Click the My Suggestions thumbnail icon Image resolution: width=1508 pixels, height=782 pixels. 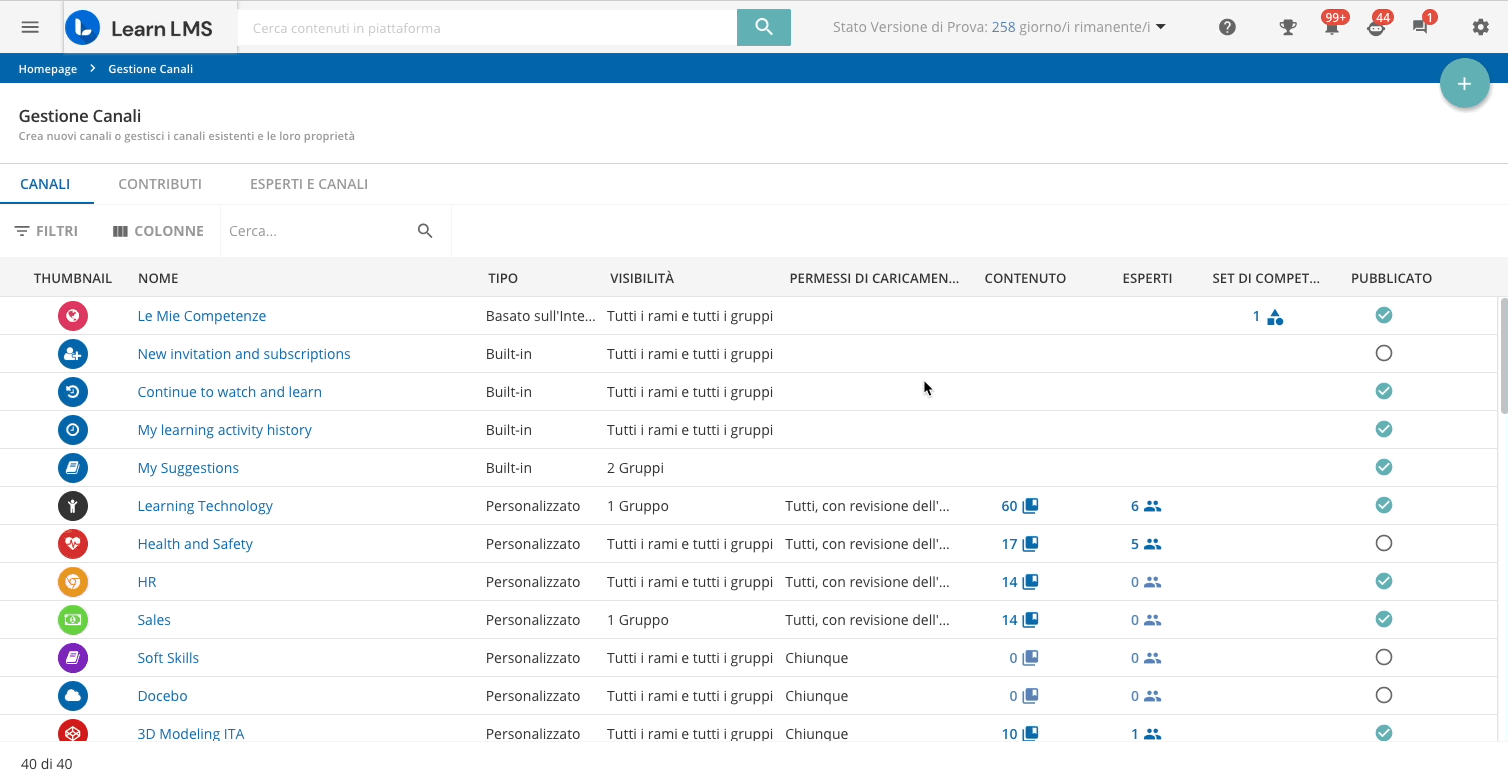pos(73,468)
